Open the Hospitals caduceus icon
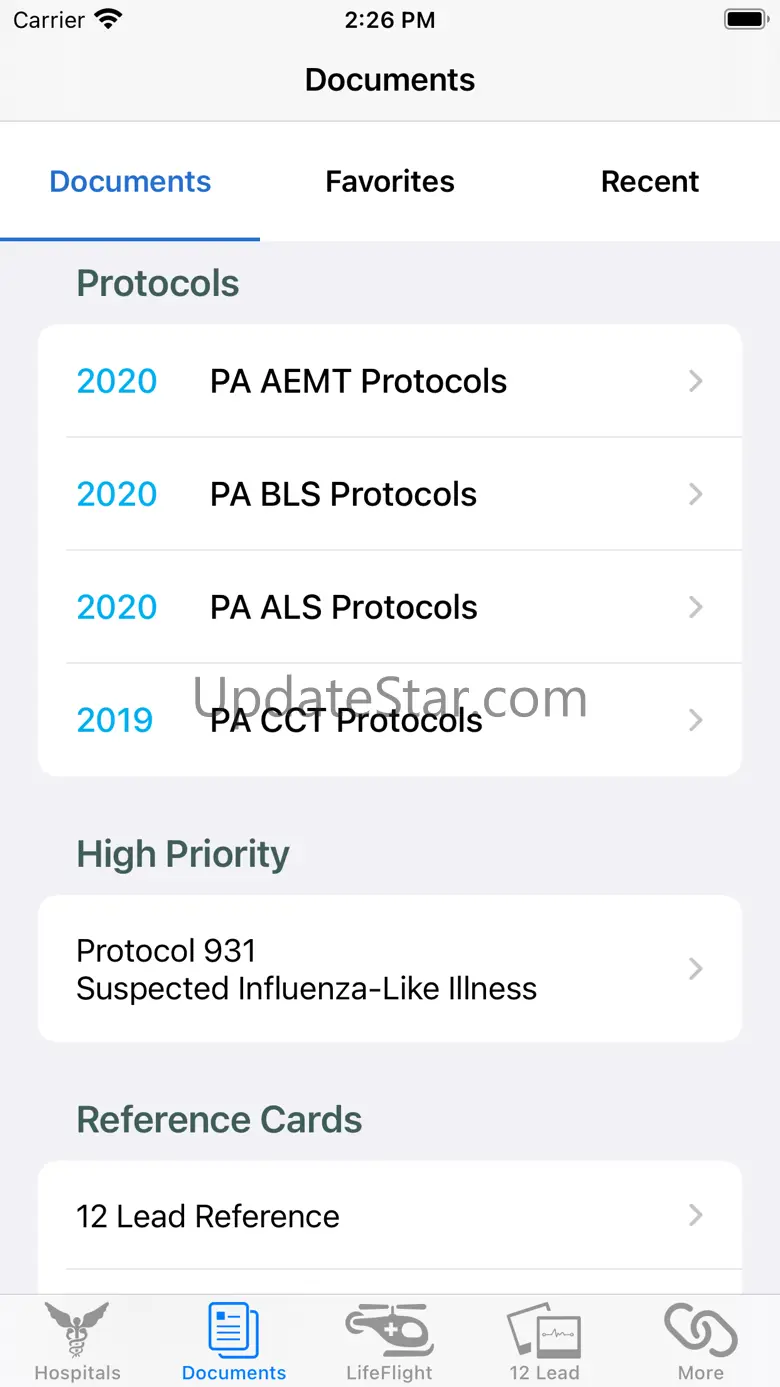Image resolution: width=780 pixels, height=1387 pixels. [77, 1330]
